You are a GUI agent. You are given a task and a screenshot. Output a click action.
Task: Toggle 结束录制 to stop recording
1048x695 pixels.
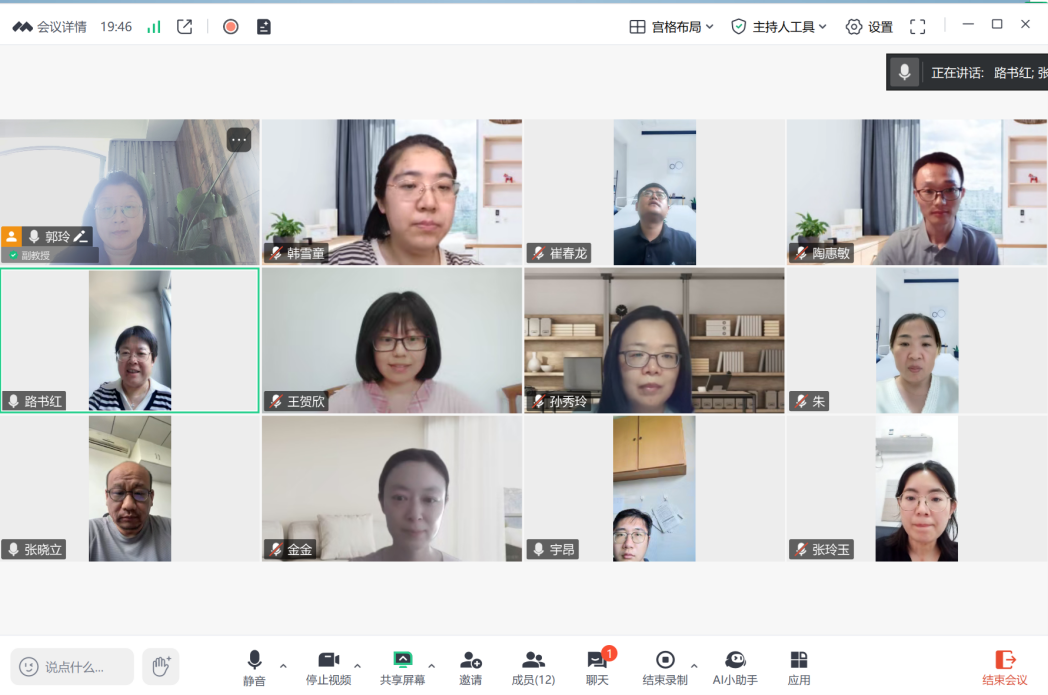pos(664,668)
